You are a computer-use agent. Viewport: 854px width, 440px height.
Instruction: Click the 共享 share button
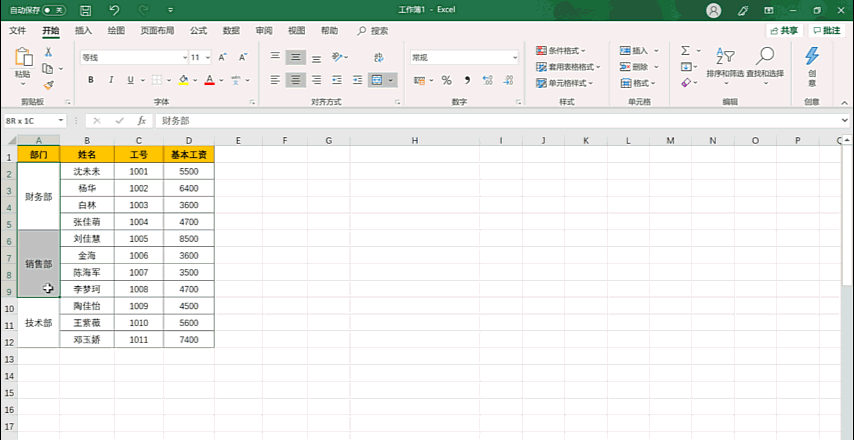pyautogui.click(x=784, y=30)
